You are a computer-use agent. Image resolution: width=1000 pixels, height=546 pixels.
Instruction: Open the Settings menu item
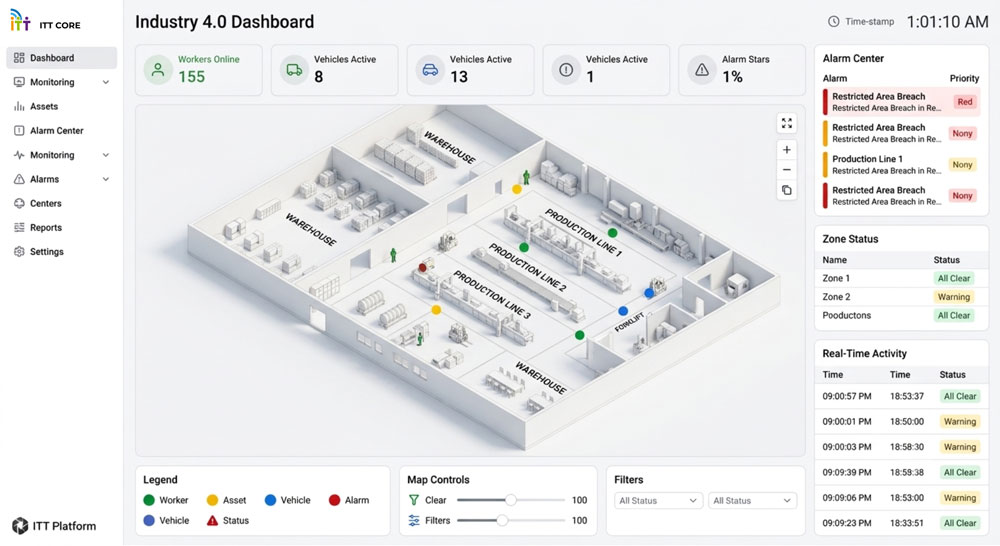(62, 252)
